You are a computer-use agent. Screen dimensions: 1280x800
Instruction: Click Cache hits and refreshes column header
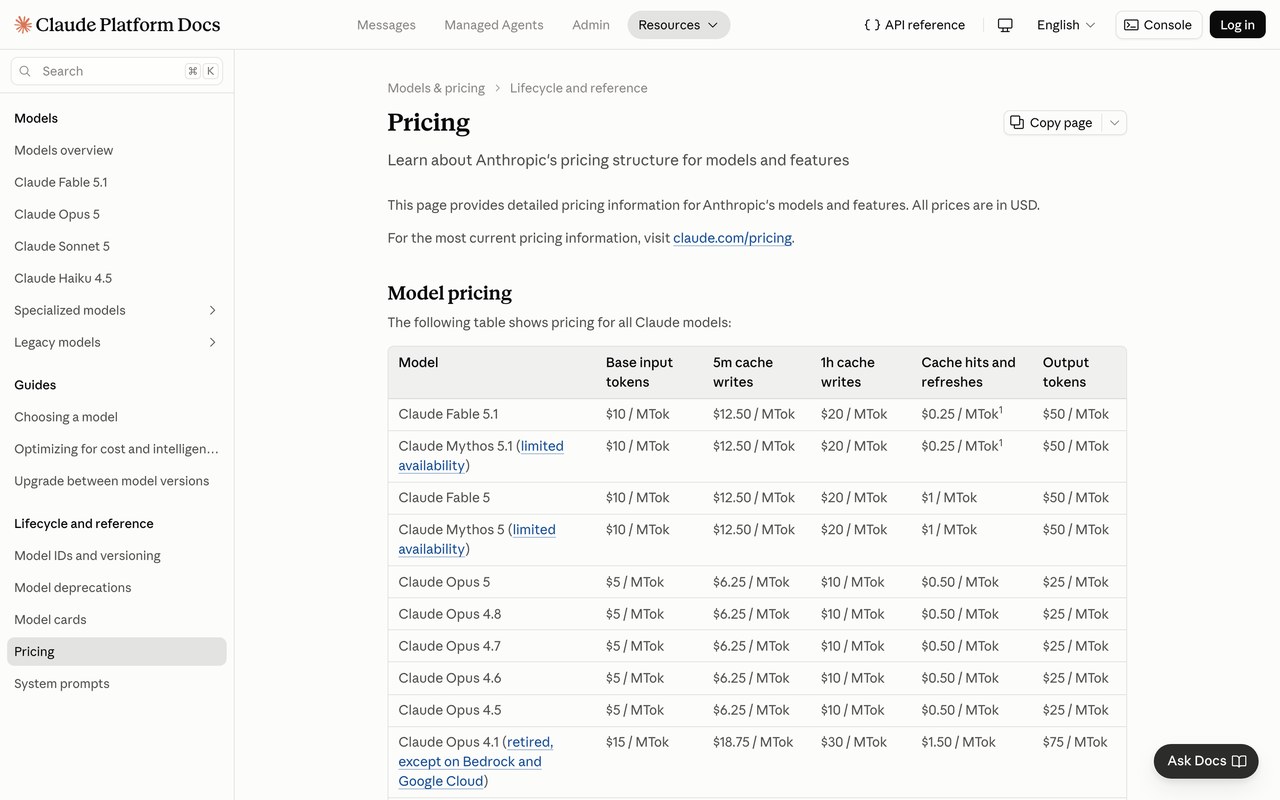(968, 372)
